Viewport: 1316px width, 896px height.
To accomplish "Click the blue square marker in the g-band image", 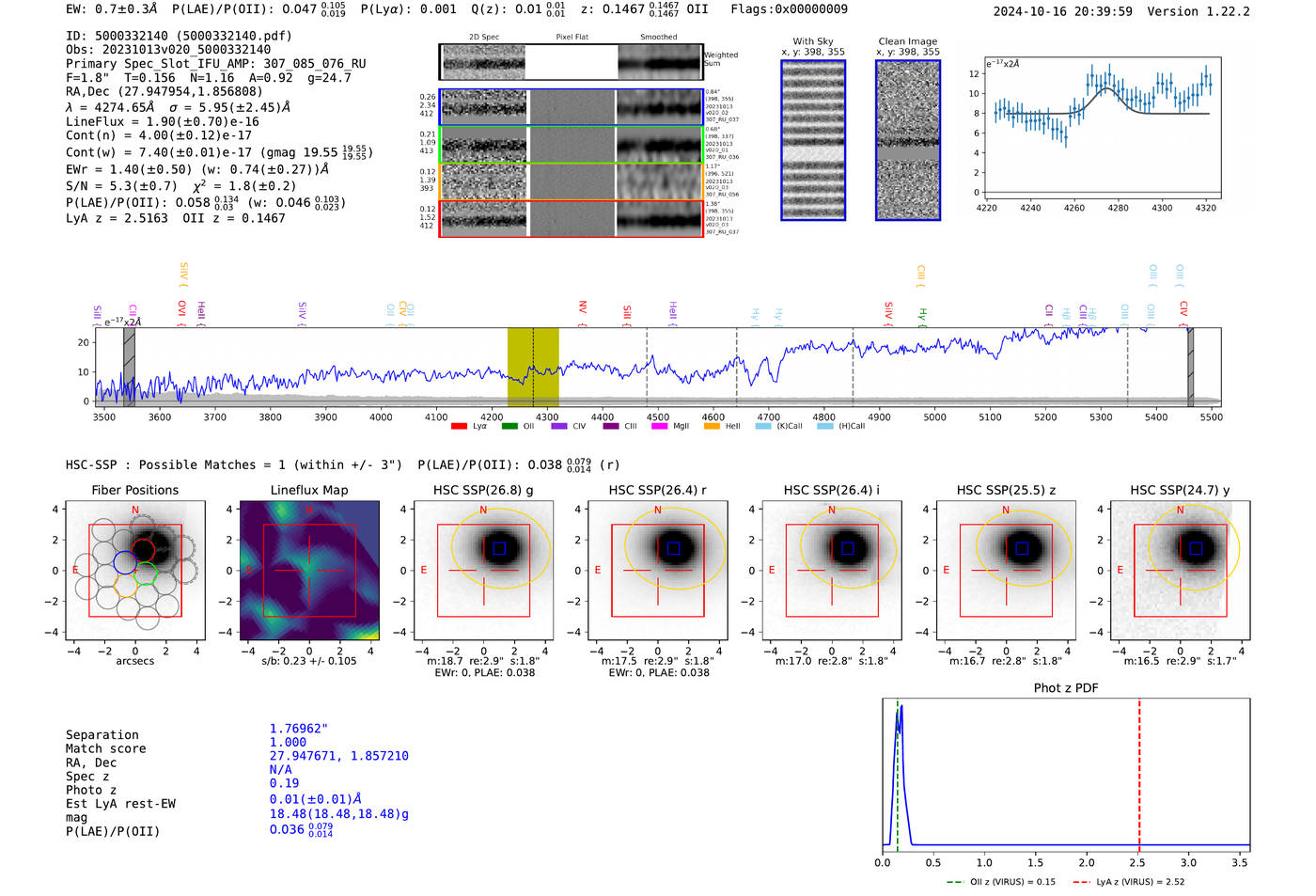I will pyautogui.click(x=499, y=548).
